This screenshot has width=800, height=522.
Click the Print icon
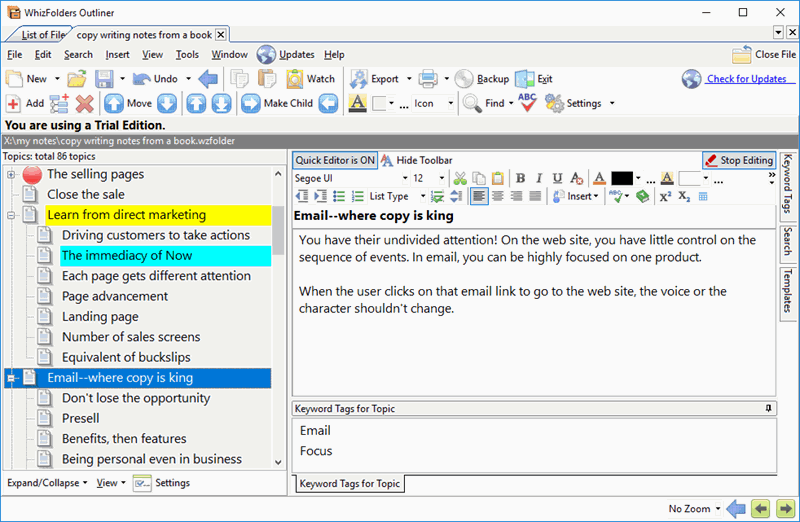(428, 79)
